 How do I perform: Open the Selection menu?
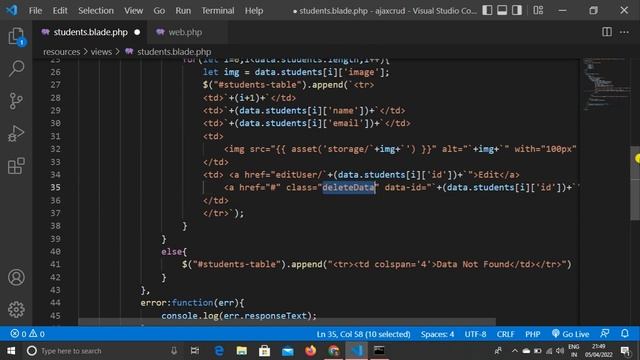(x=96, y=11)
